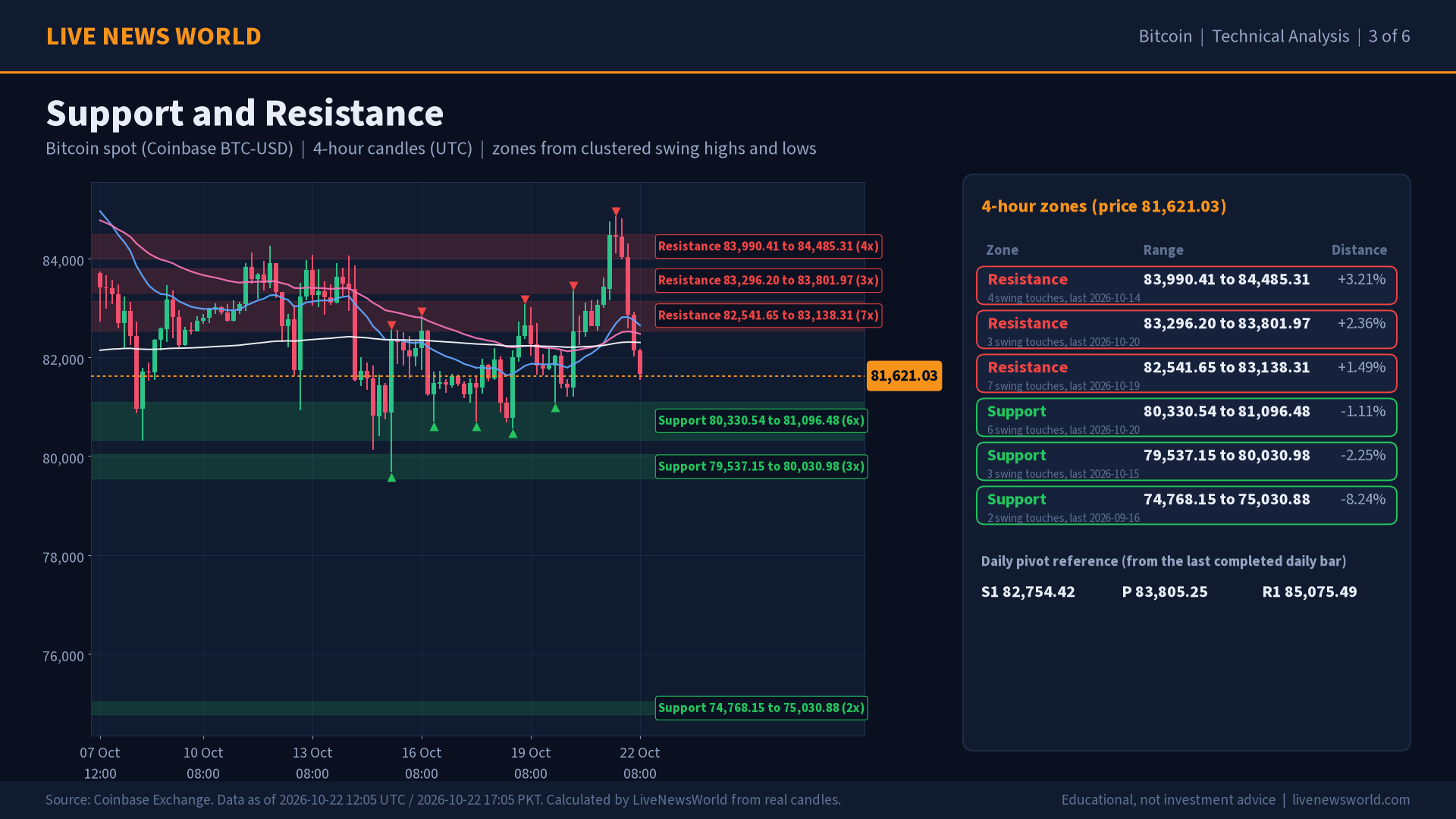The width and height of the screenshot is (1456, 819).
Task: Click the 'Bitcoin' header label
Action: [x=1165, y=36]
